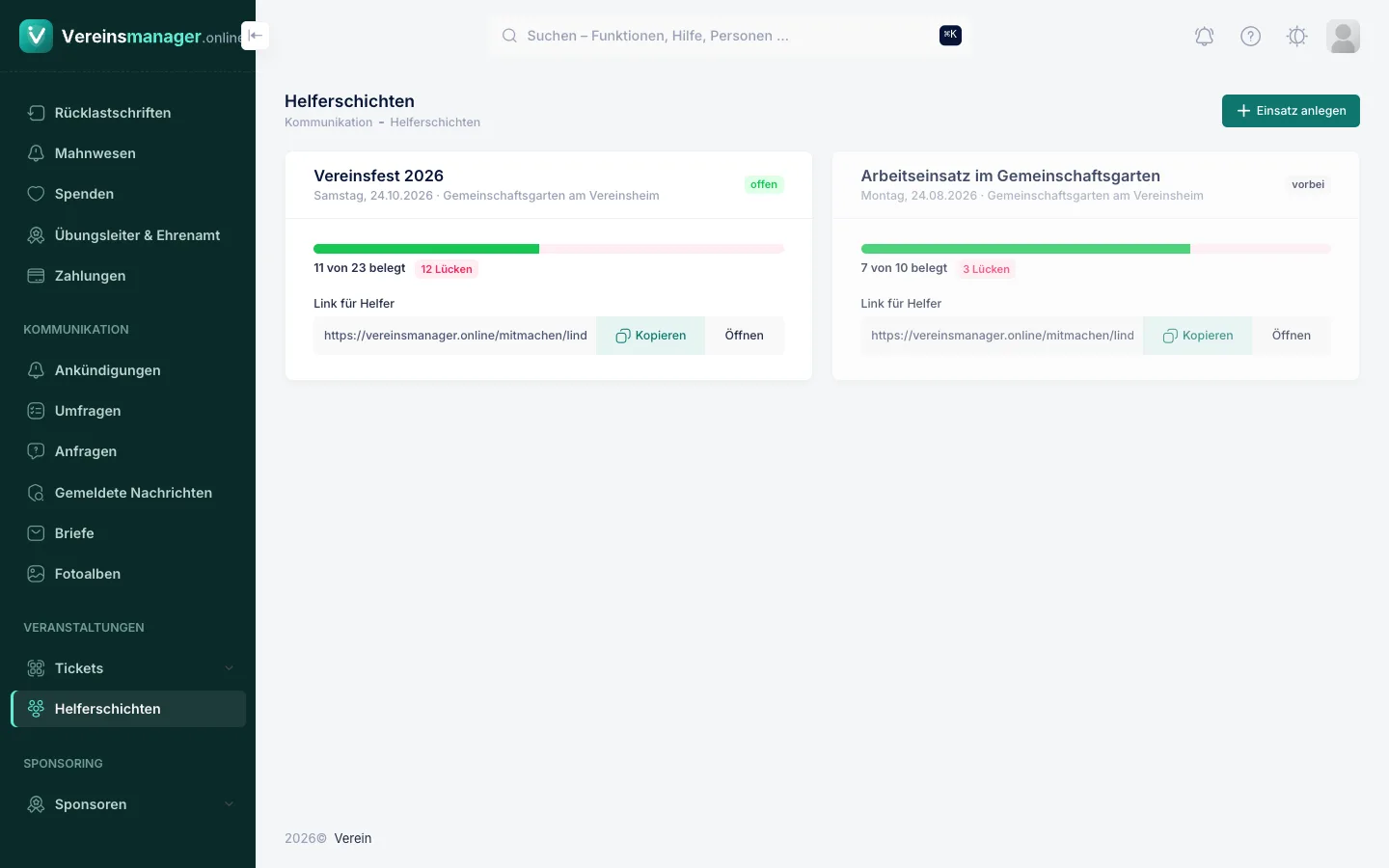Click the search magnifier icon
The height and width of the screenshot is (868, 1389).
(x=509, y=36)
